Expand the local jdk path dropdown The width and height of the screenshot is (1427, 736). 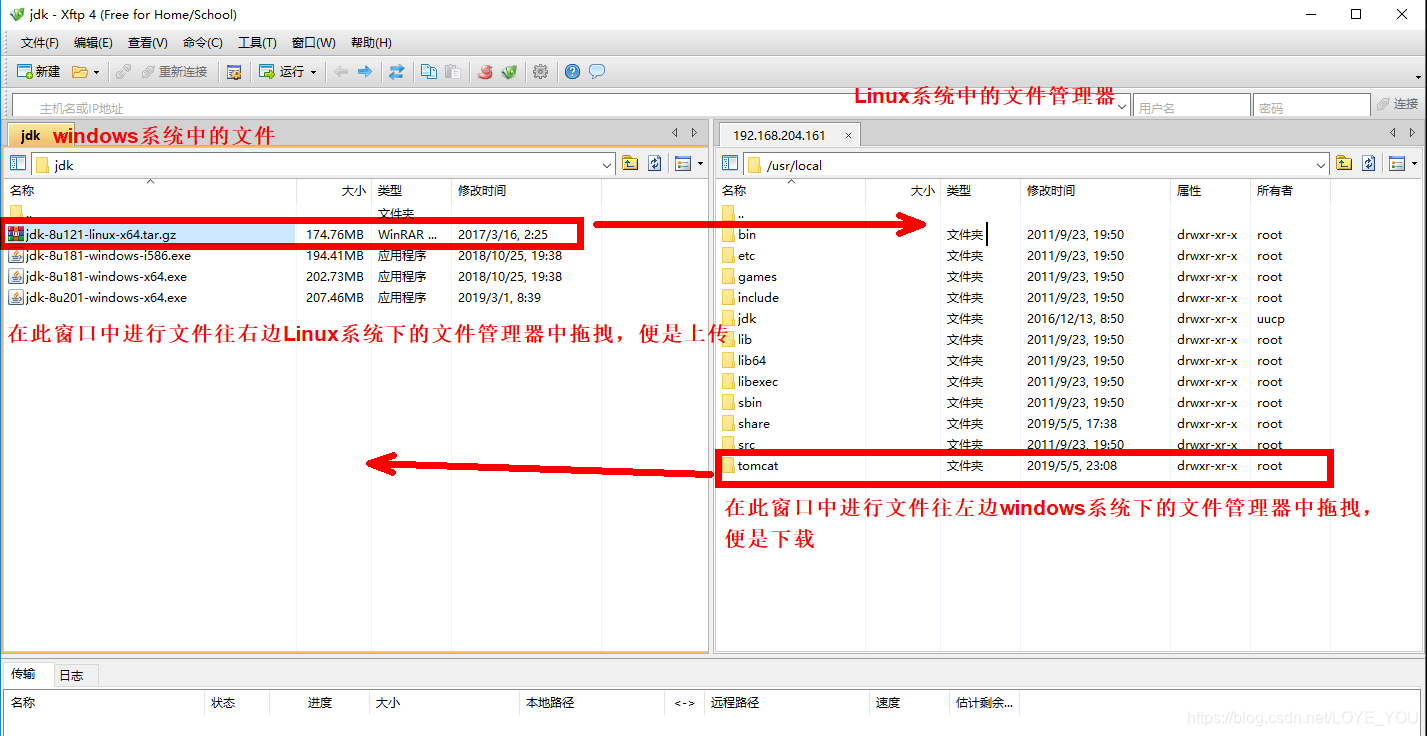pos(607,164)
